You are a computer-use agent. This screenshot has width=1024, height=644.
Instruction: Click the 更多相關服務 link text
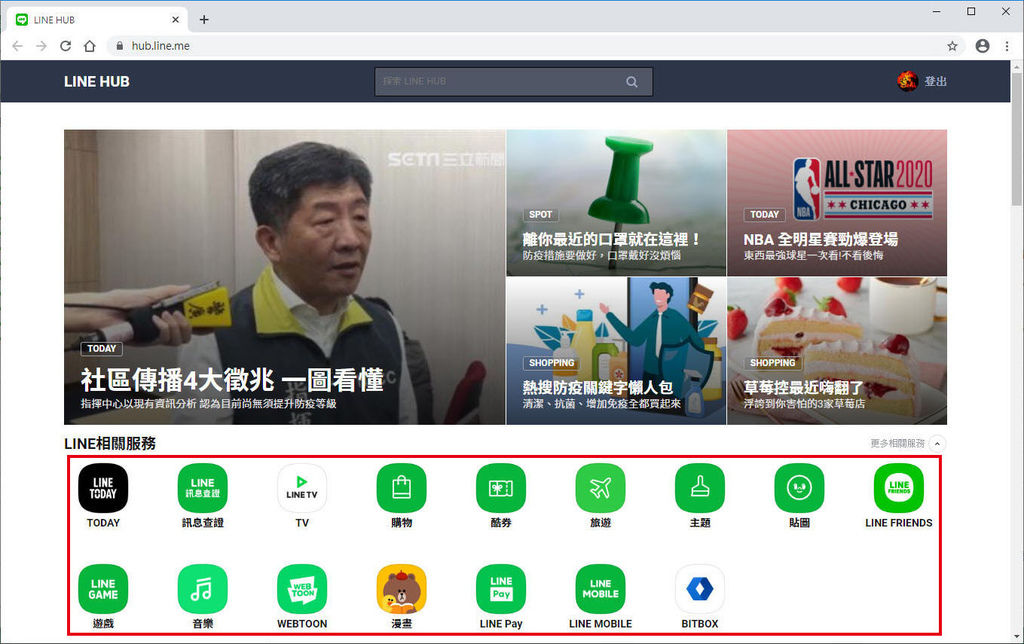(897, 443)
